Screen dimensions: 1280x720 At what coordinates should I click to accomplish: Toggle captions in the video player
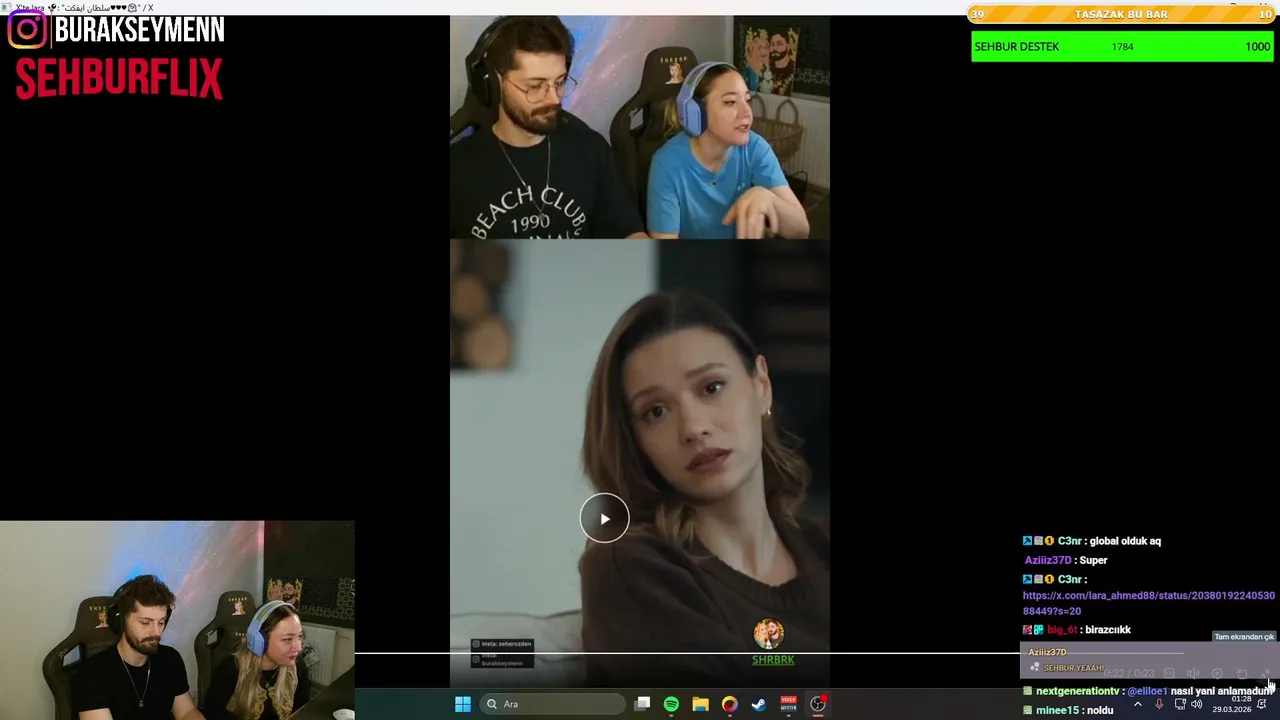tap(1169, 674)
